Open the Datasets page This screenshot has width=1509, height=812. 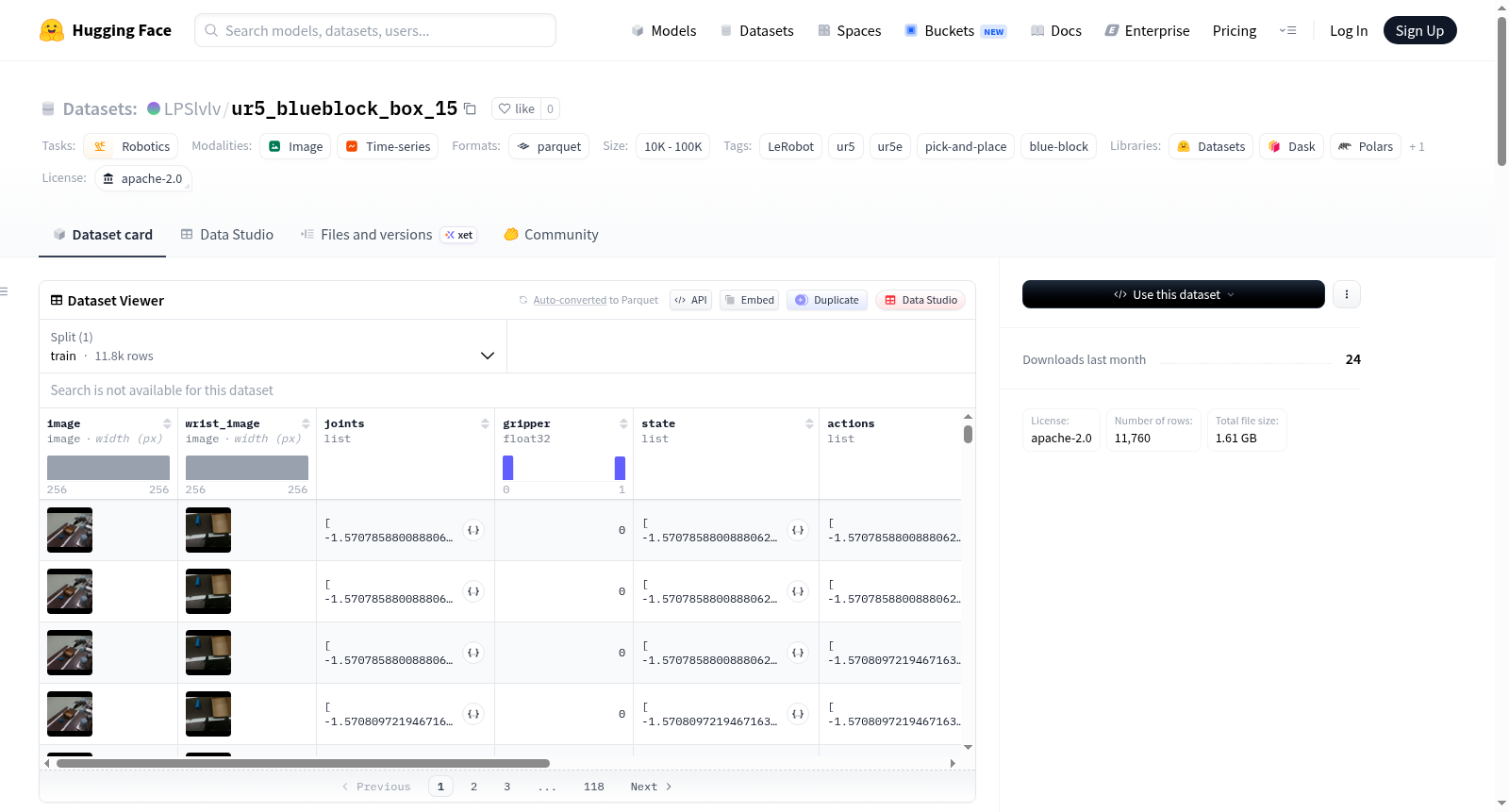pyautogui.click(x=756, y=30)
